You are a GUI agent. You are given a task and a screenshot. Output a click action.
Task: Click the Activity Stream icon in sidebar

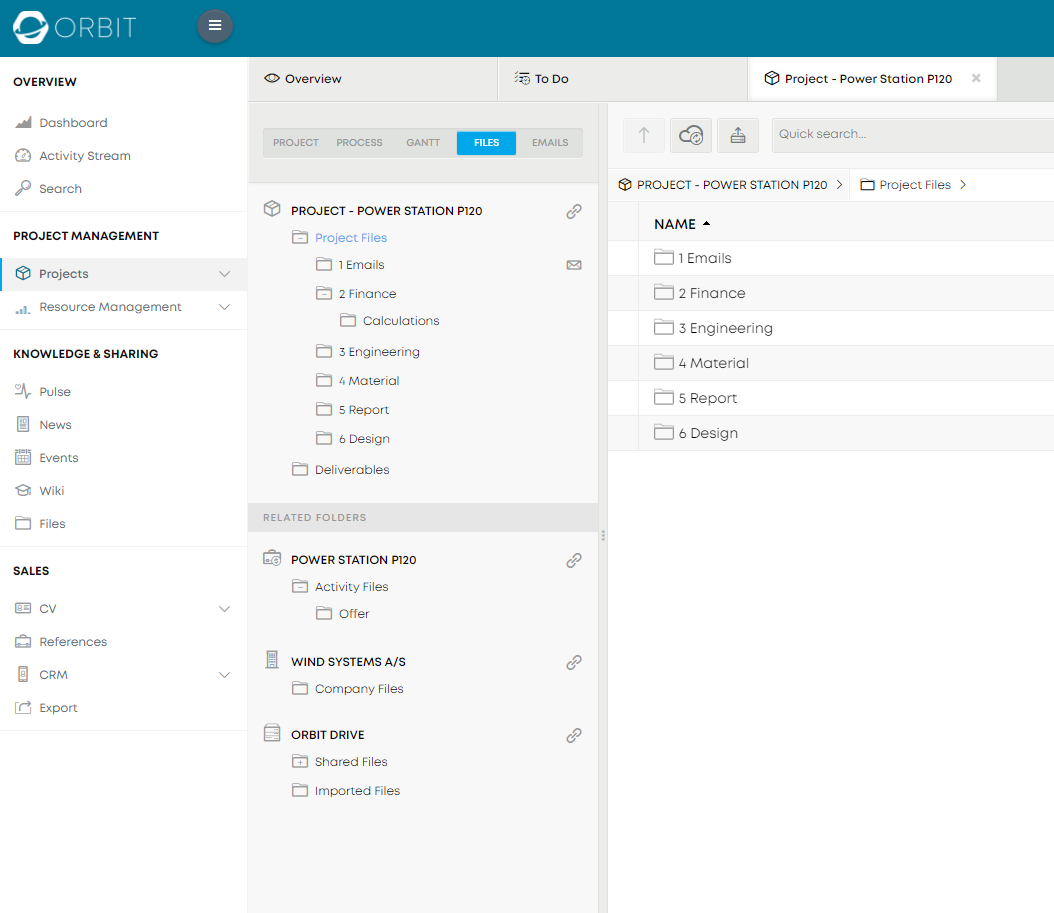[22, 155]
